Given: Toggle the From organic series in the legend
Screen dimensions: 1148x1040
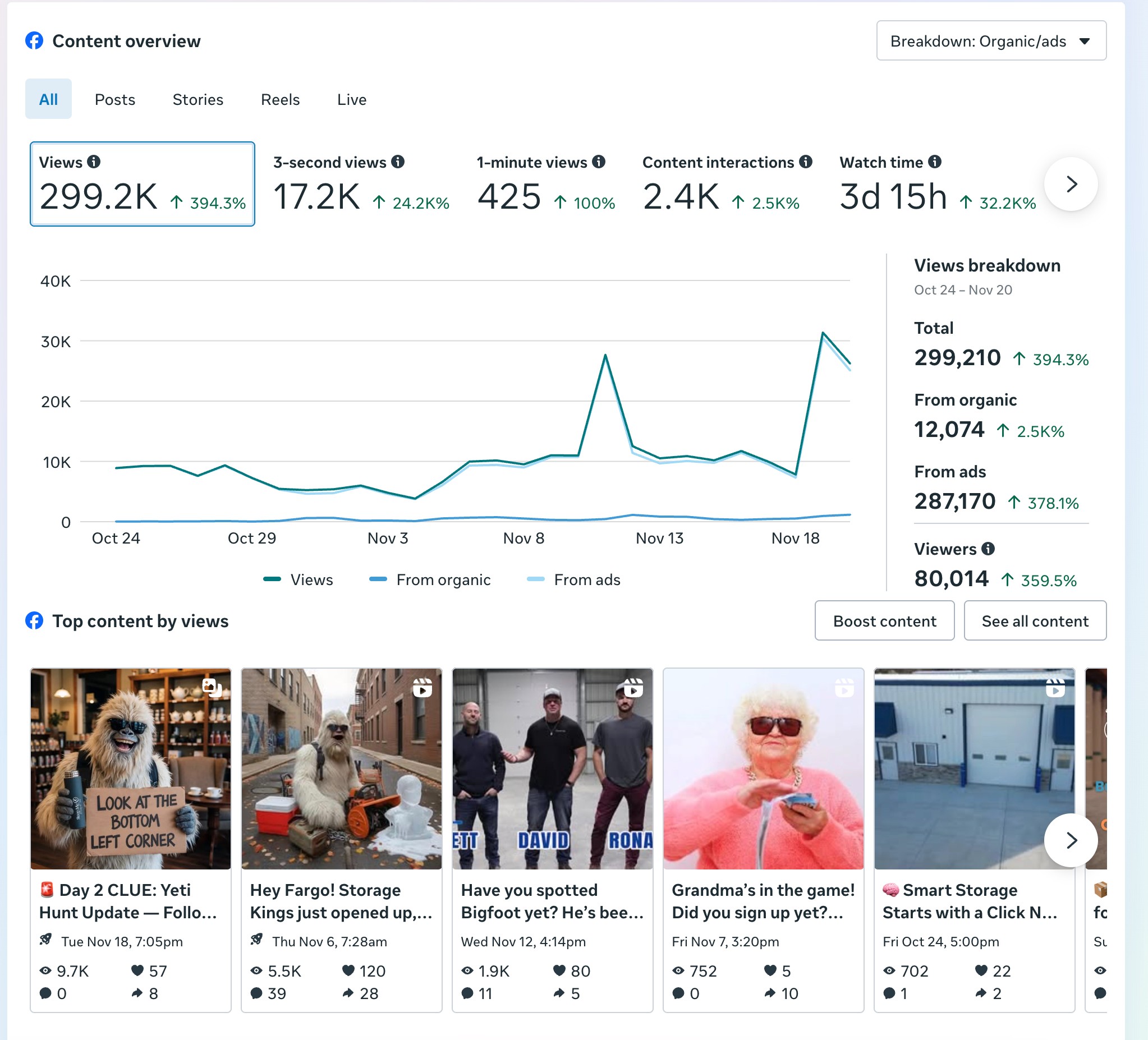Looking at the screenshot, I should coord(430,579).
